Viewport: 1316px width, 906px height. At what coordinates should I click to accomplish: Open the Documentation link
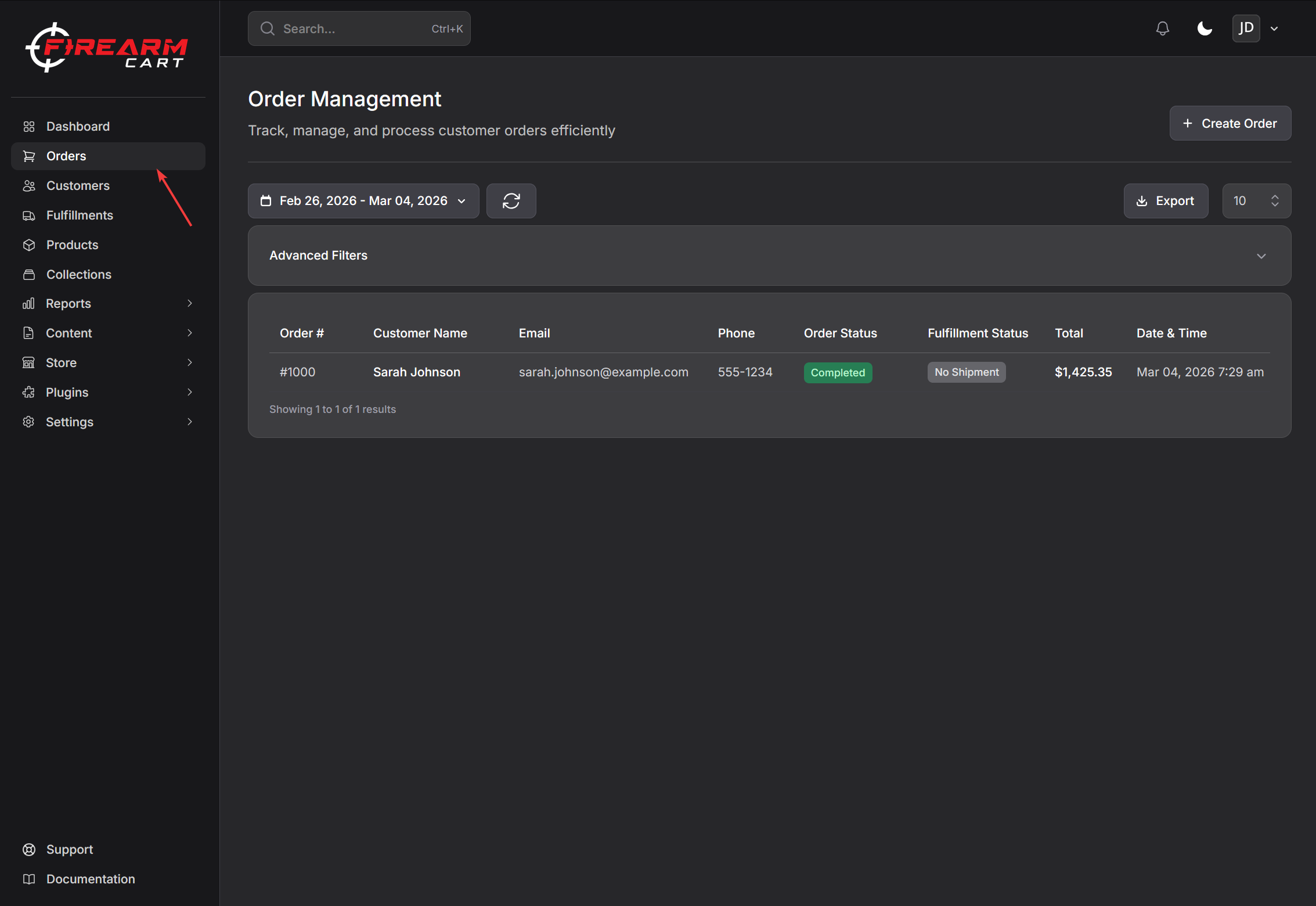point(108,879)
